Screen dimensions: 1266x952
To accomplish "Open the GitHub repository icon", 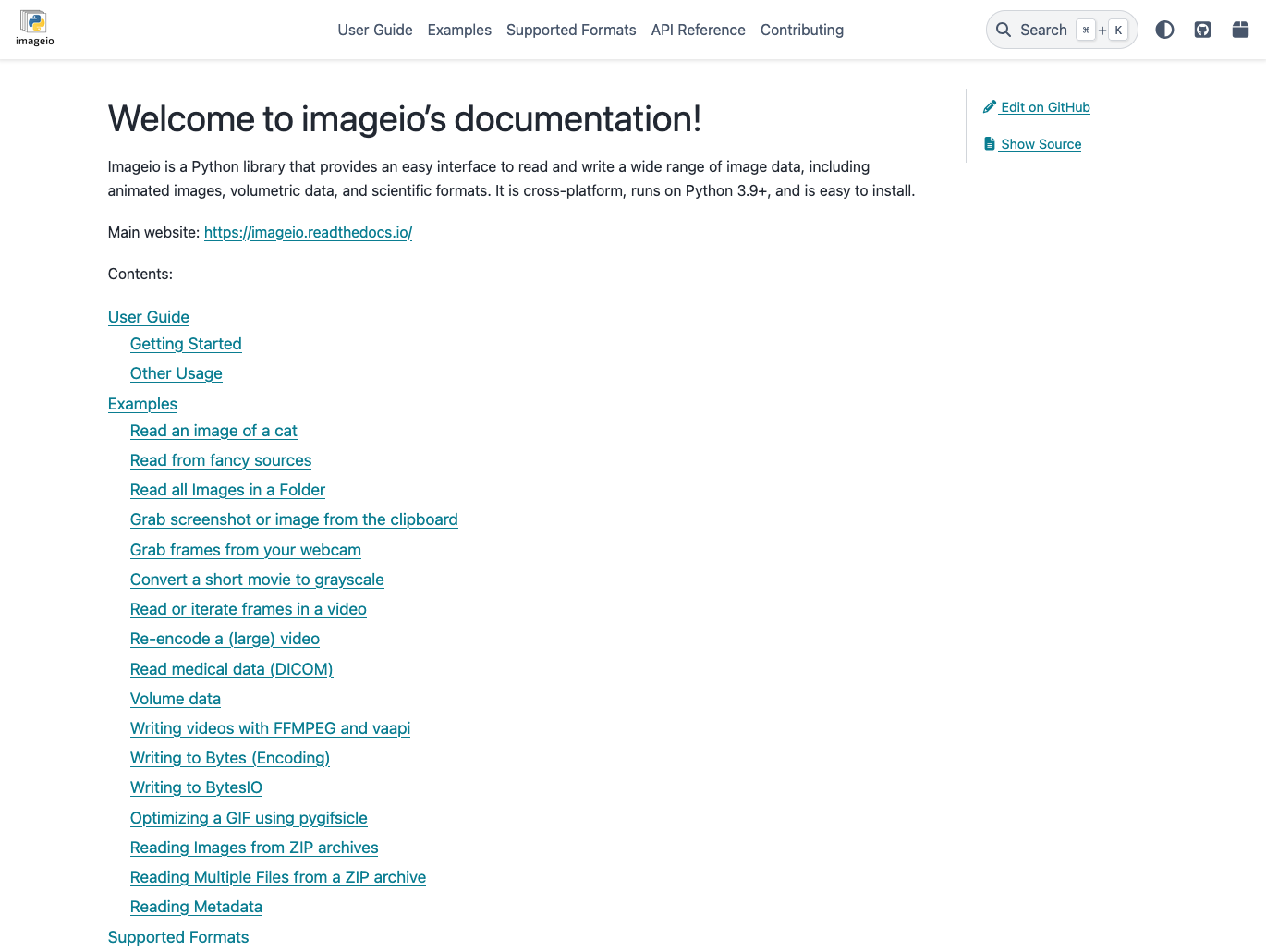I will click(x=1202, y=30).
